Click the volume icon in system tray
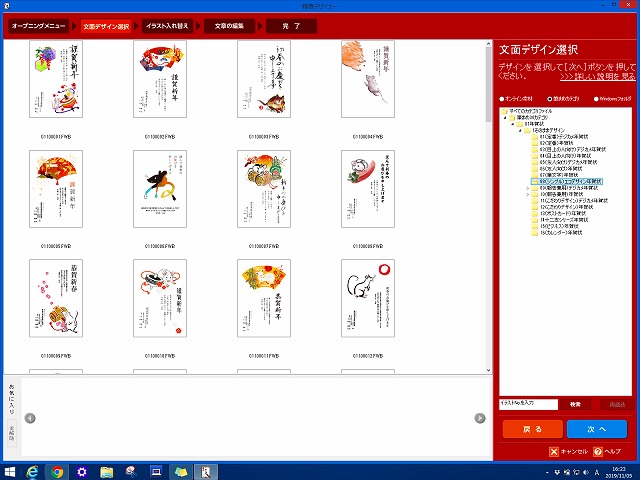640x480 pixels. (x=586, y=473)
